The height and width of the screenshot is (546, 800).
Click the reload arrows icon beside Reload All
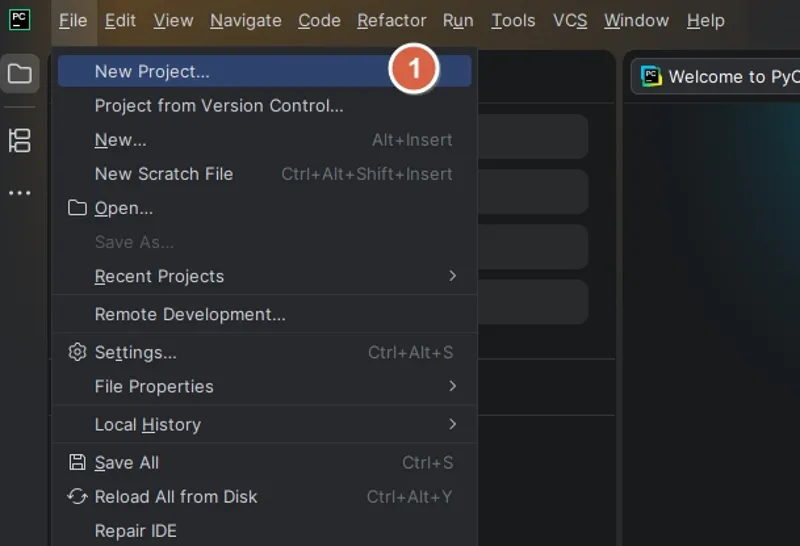pos(77,497)
